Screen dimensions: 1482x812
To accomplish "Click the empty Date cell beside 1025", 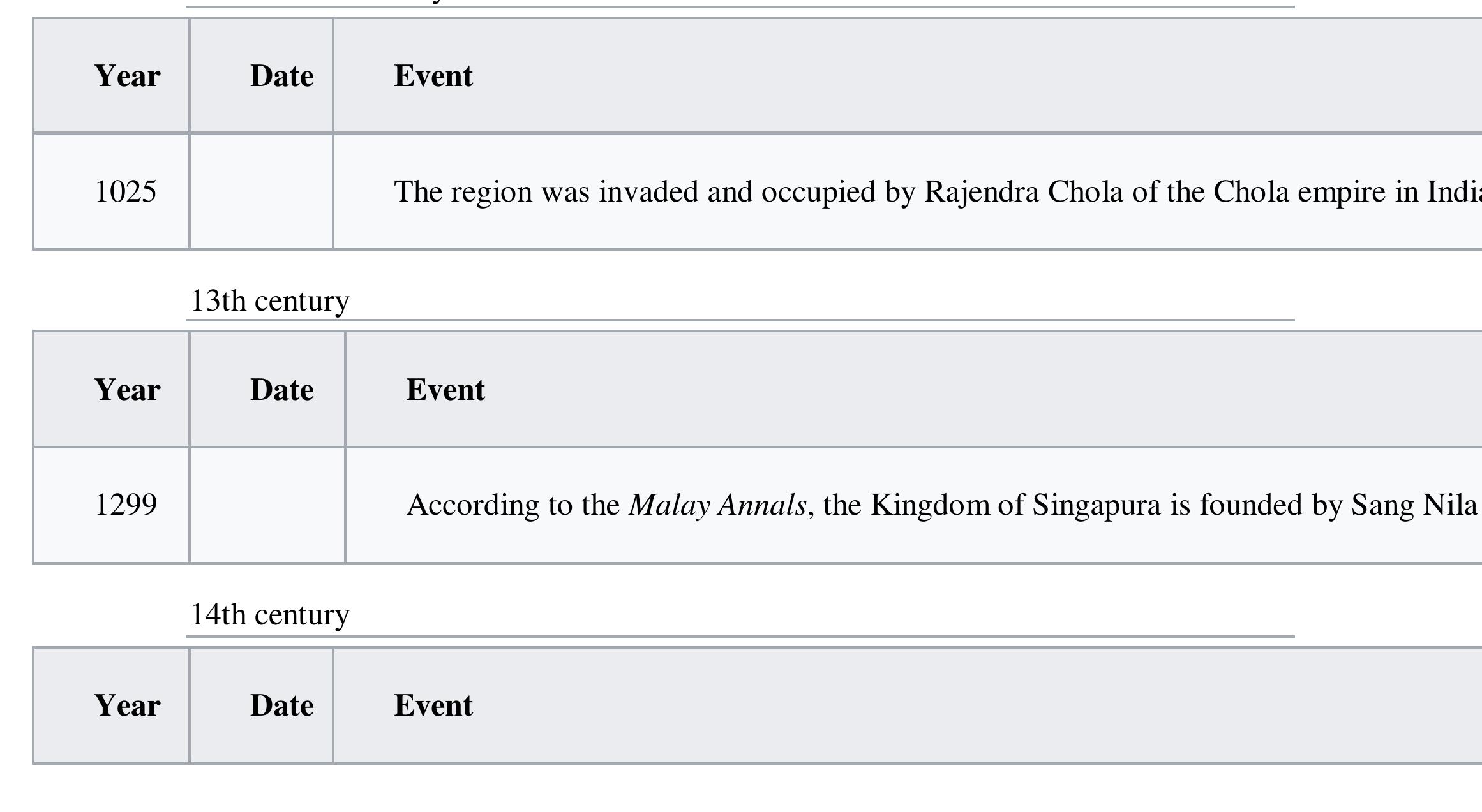I will [261, 192].
